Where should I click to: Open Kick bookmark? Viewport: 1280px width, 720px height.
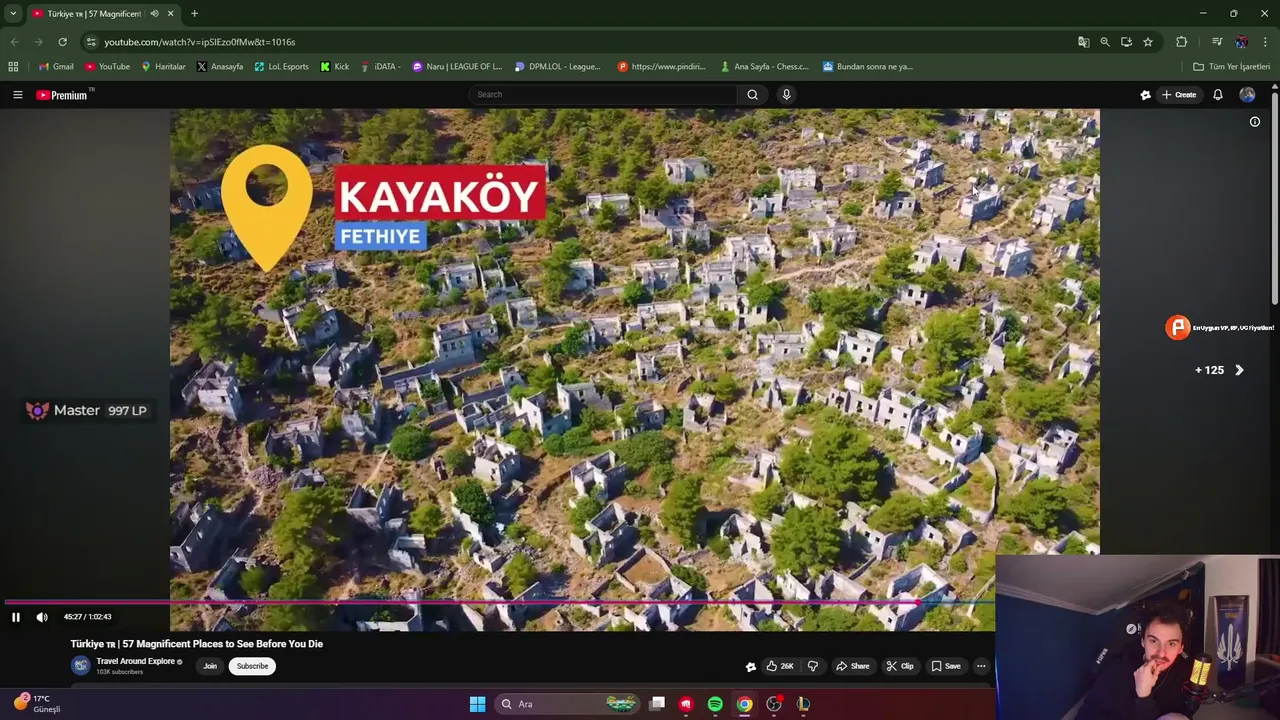(335, 67)
